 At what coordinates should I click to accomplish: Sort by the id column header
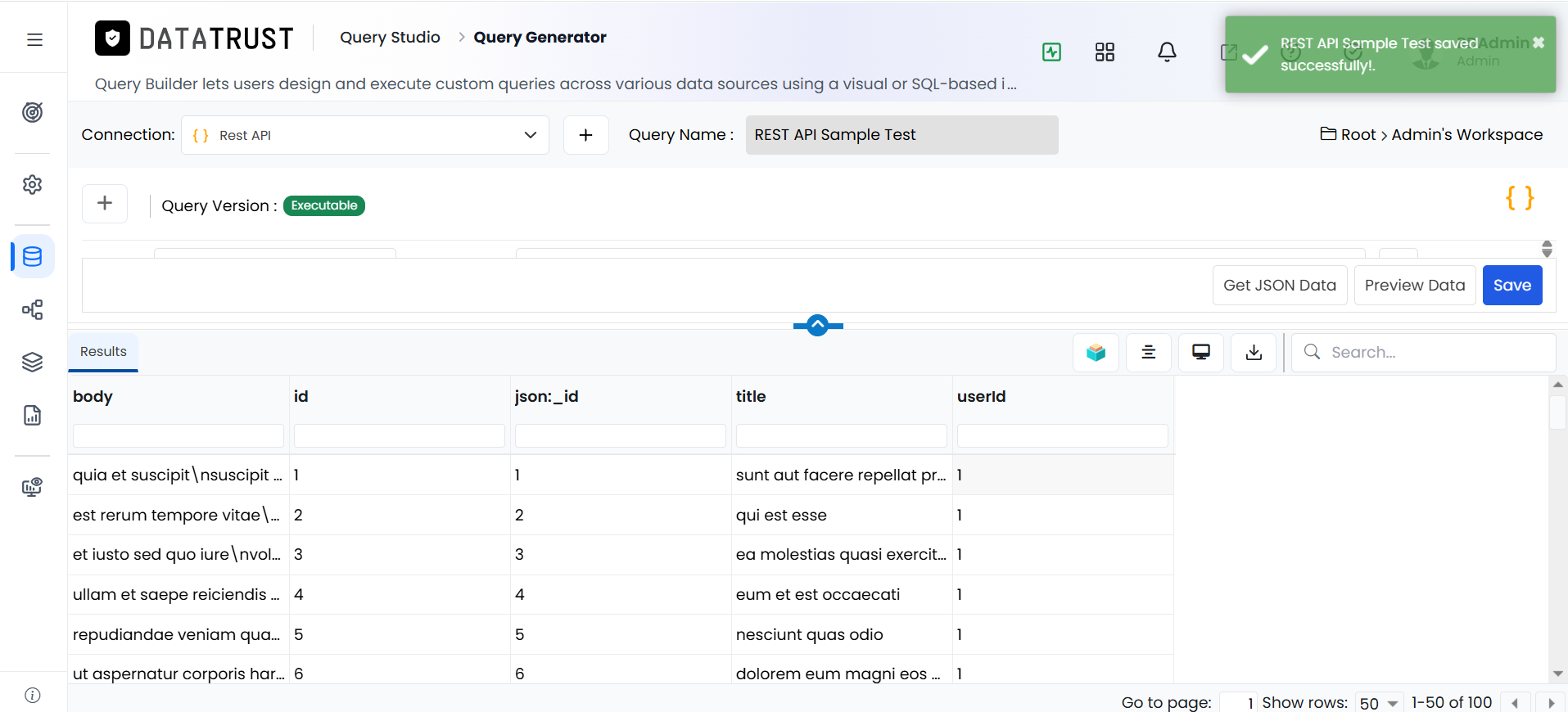pos(301,397)
